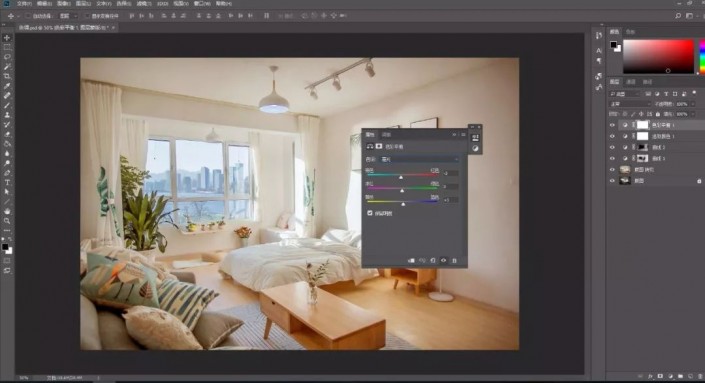The height and width of the screenshot is (383, 705).
Task: Switch to the Channels tab beside Layers
Action: 631,82
